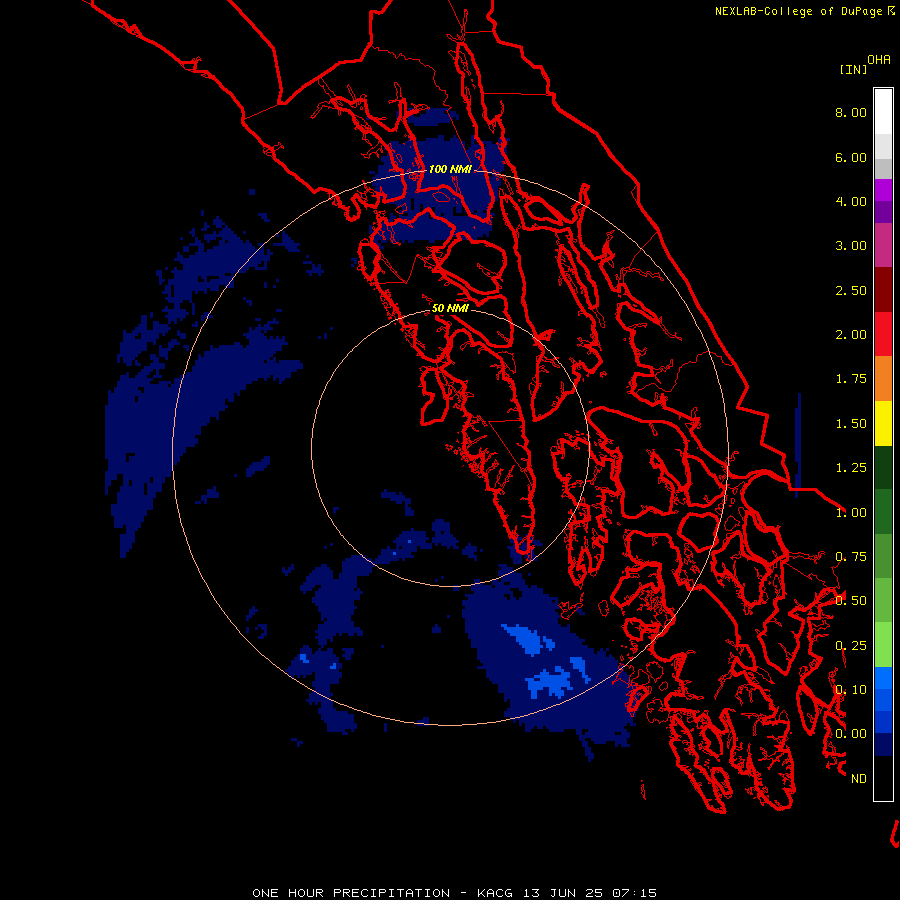Click the 0.75 legend value
This screenshot has height=900, width=900.
point(851,557)
